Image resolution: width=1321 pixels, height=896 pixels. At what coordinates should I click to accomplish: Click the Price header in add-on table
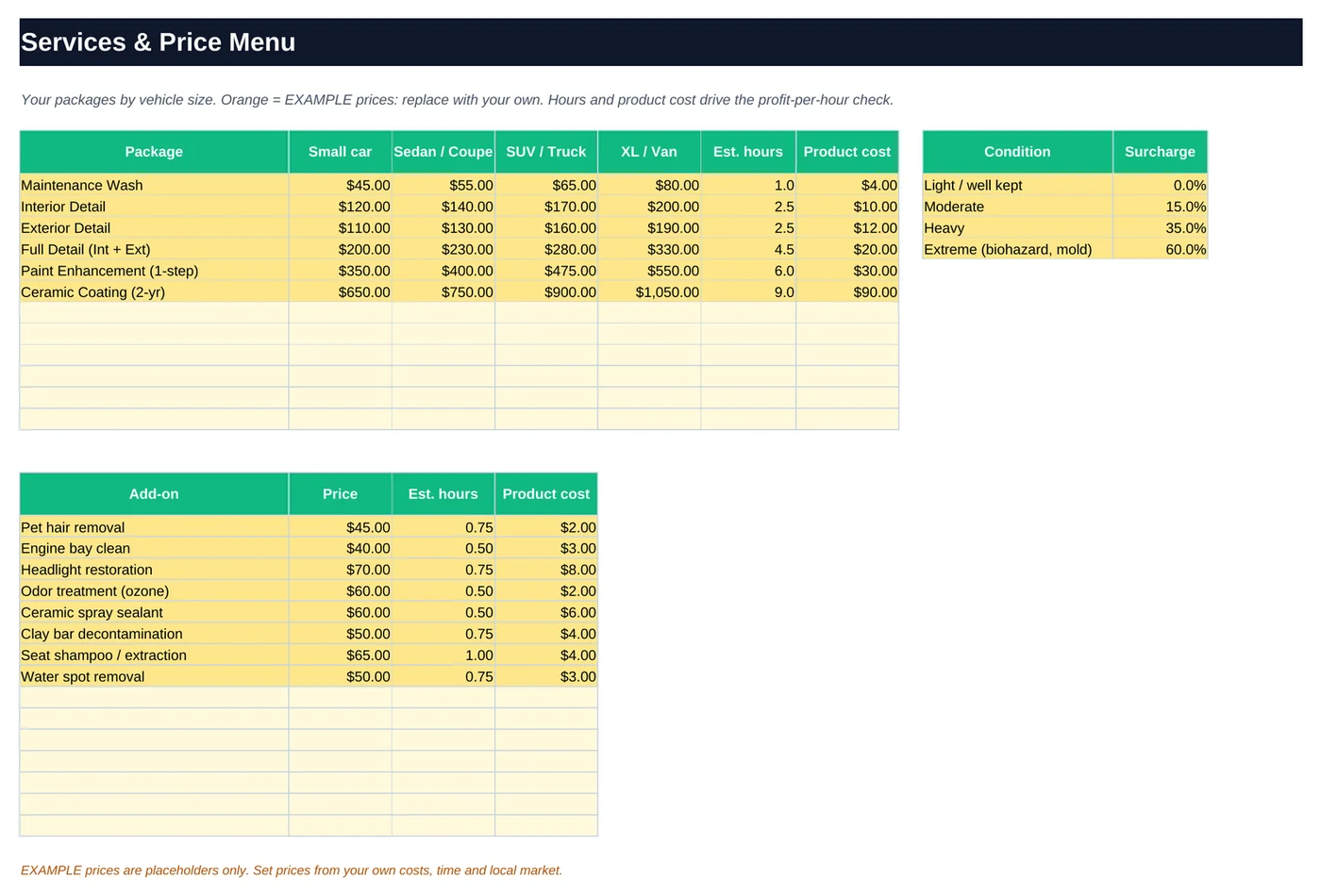coord(340,494)
